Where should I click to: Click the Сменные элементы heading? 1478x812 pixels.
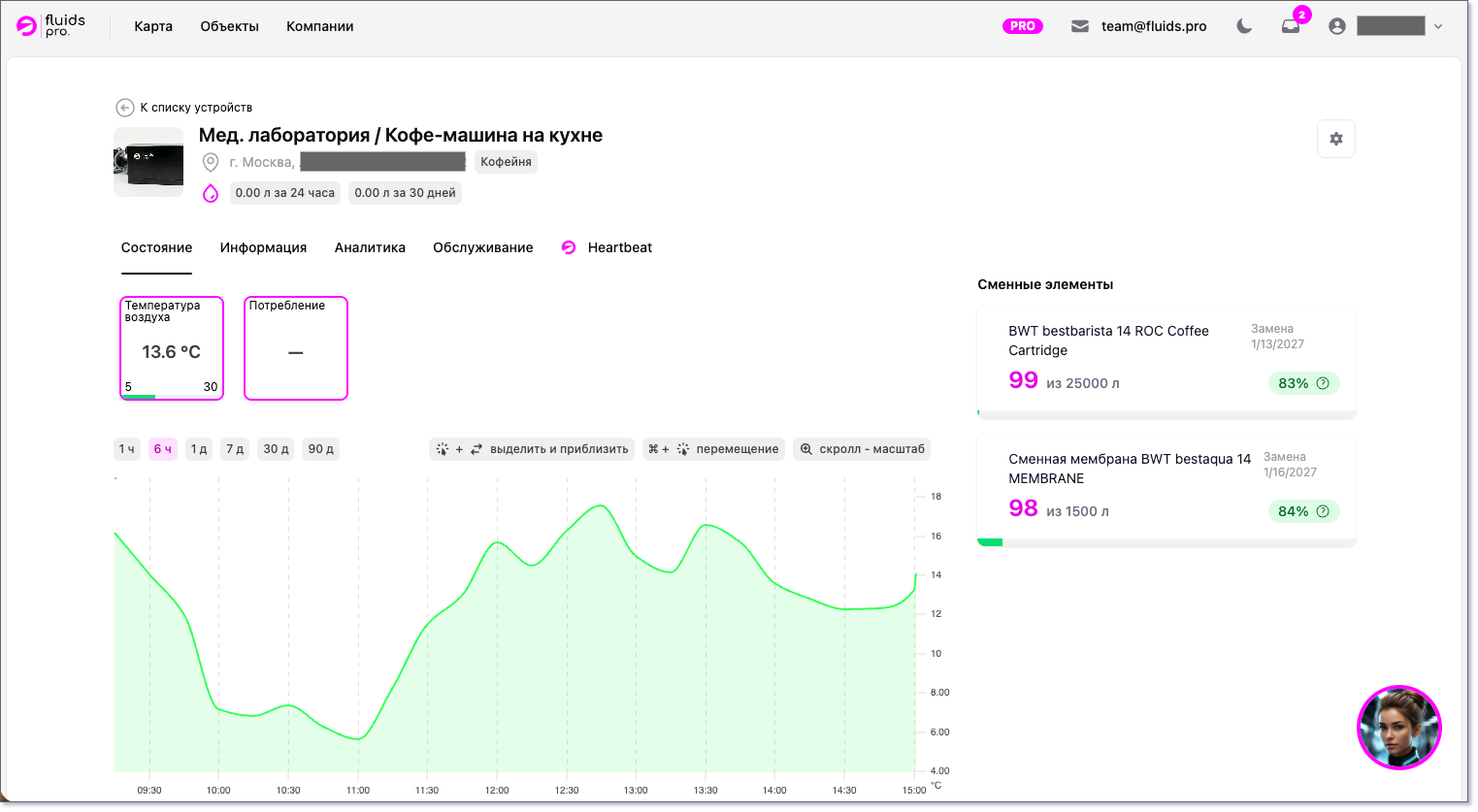[1045, 284]
